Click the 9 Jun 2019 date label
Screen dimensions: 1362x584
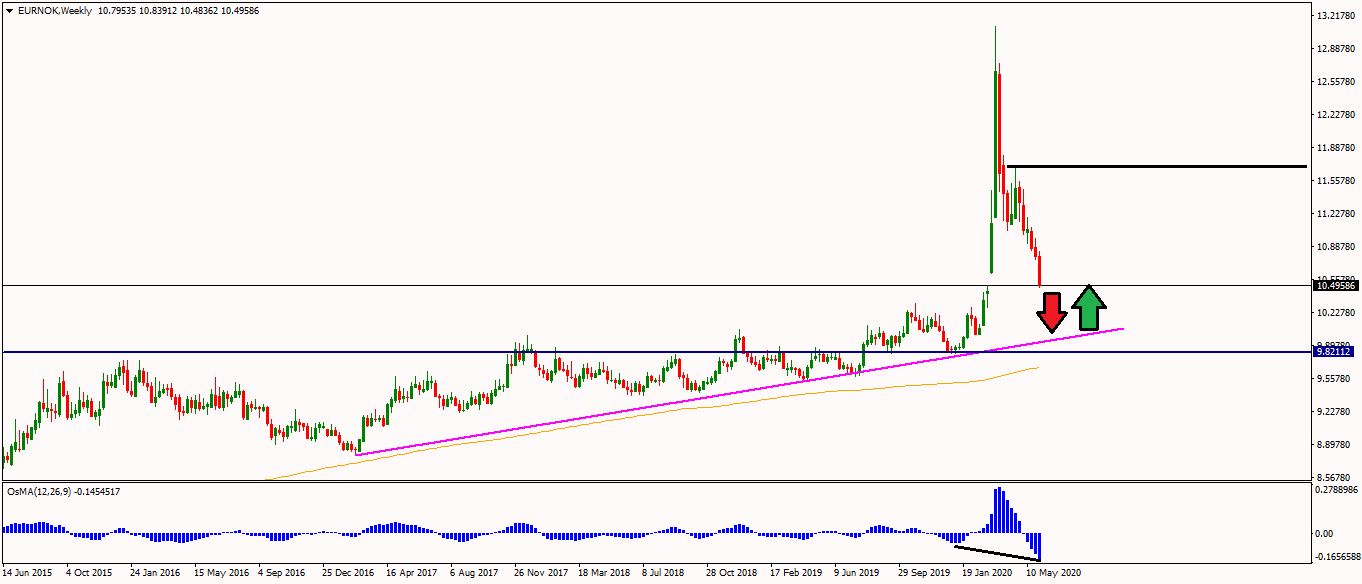[858, 574]
